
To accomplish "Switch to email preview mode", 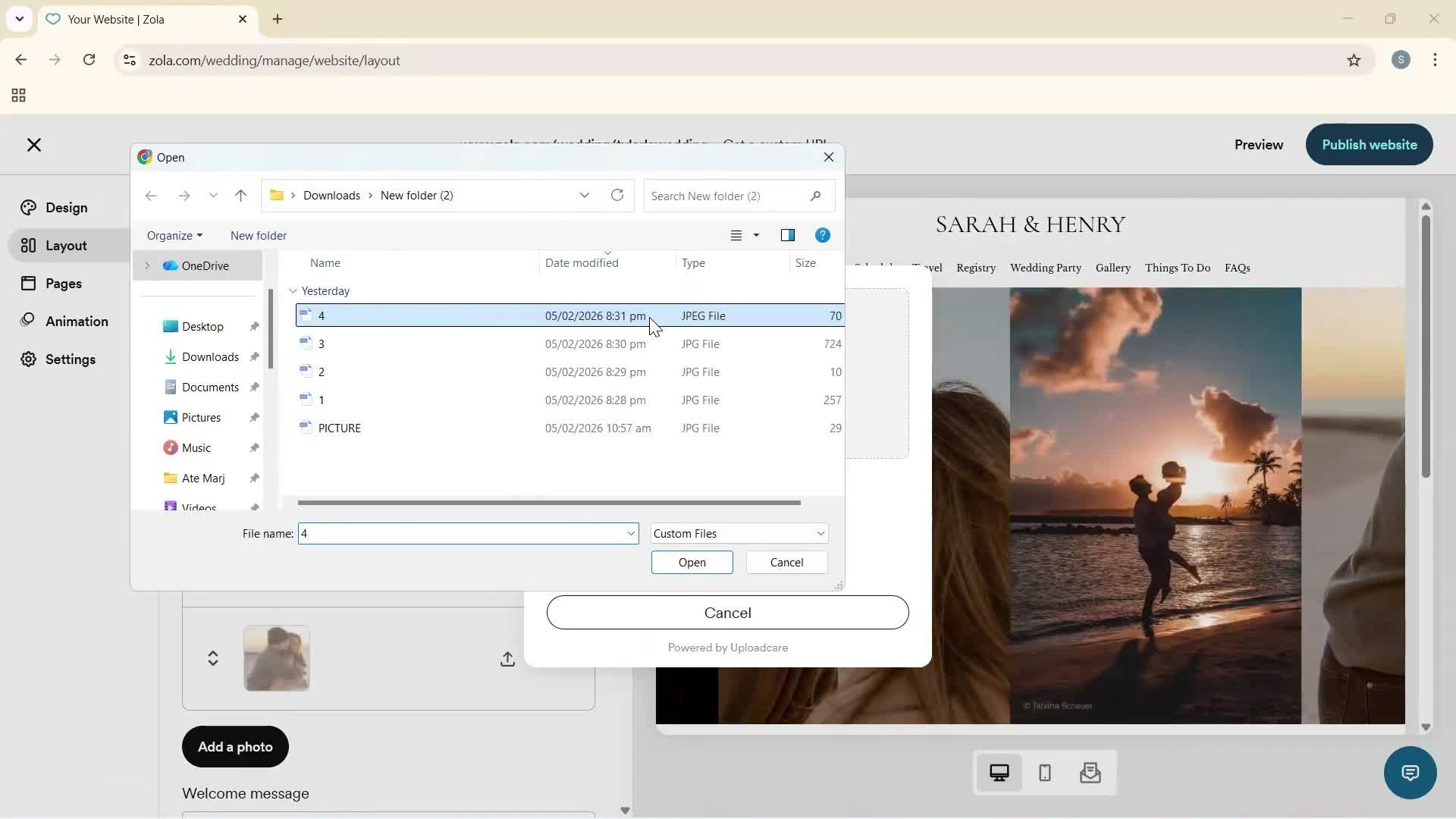I will (x=1090, y=773).
